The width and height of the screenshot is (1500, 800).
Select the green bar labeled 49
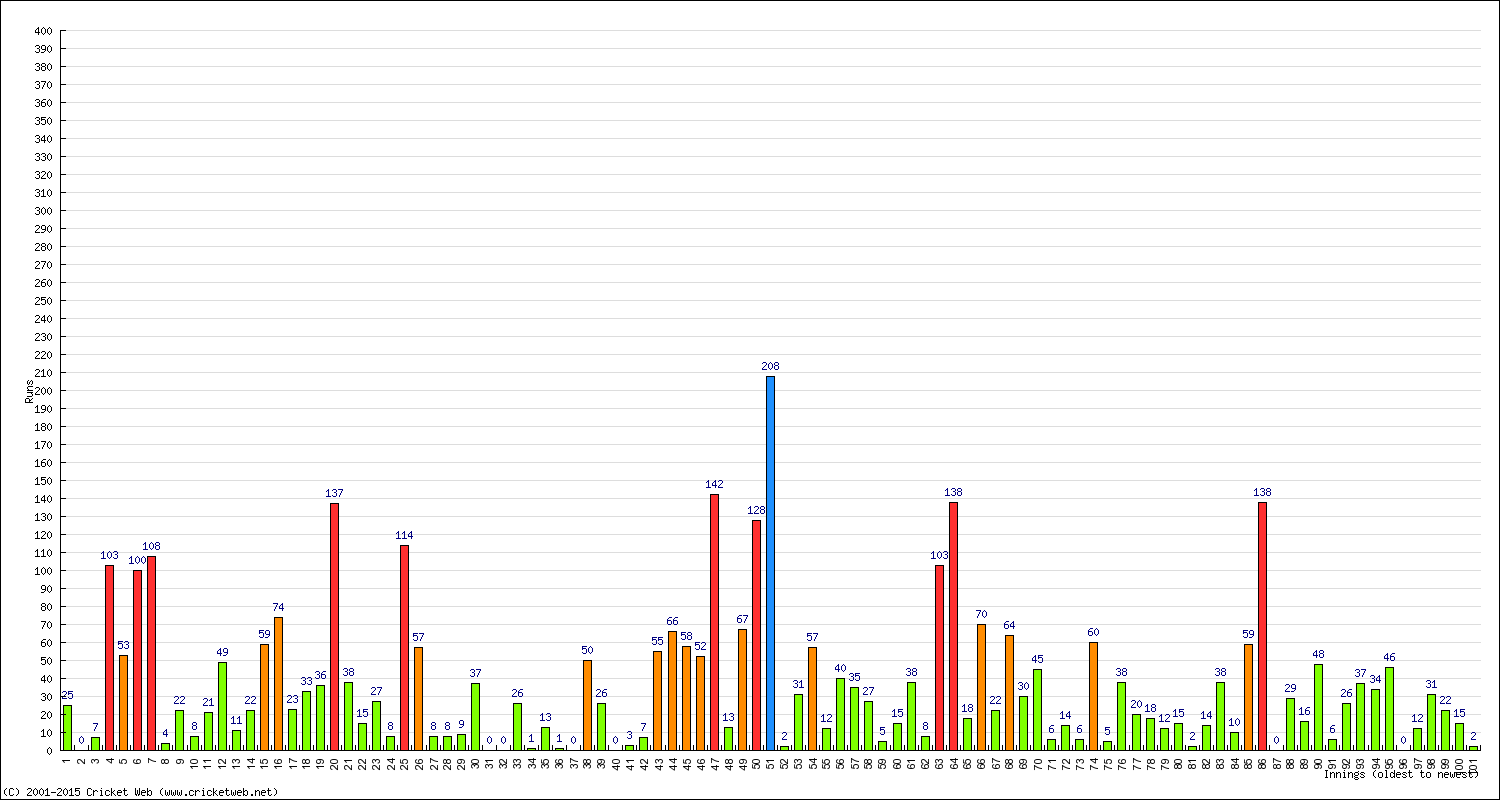pos(222,706)
